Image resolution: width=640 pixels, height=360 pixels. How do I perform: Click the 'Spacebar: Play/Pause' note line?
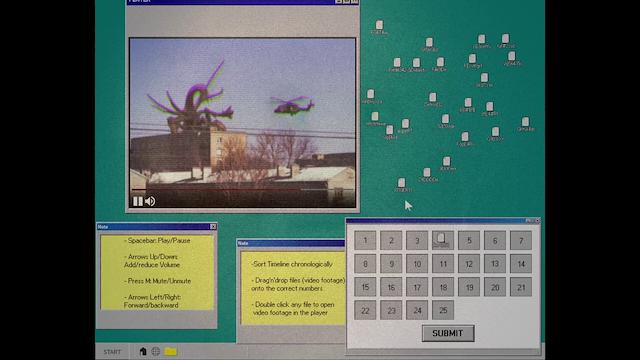[x=157, y=240]
